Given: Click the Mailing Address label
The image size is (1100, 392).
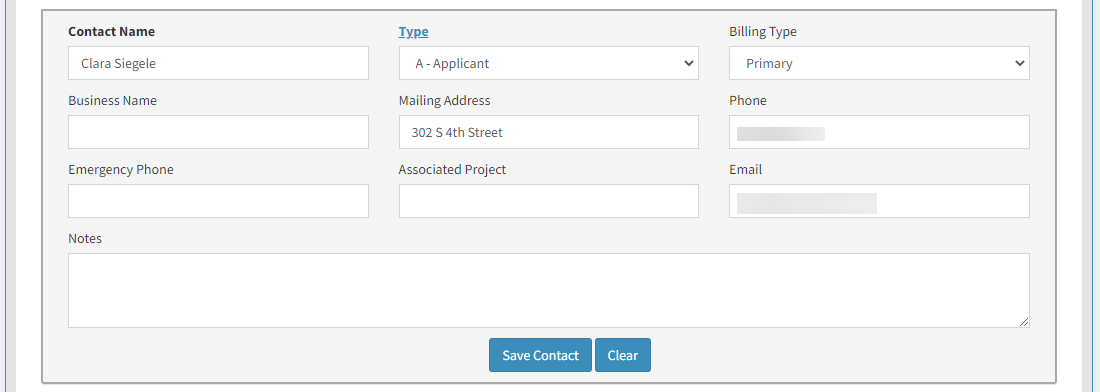Looking at the screenshot, I should tap(444, 100).
